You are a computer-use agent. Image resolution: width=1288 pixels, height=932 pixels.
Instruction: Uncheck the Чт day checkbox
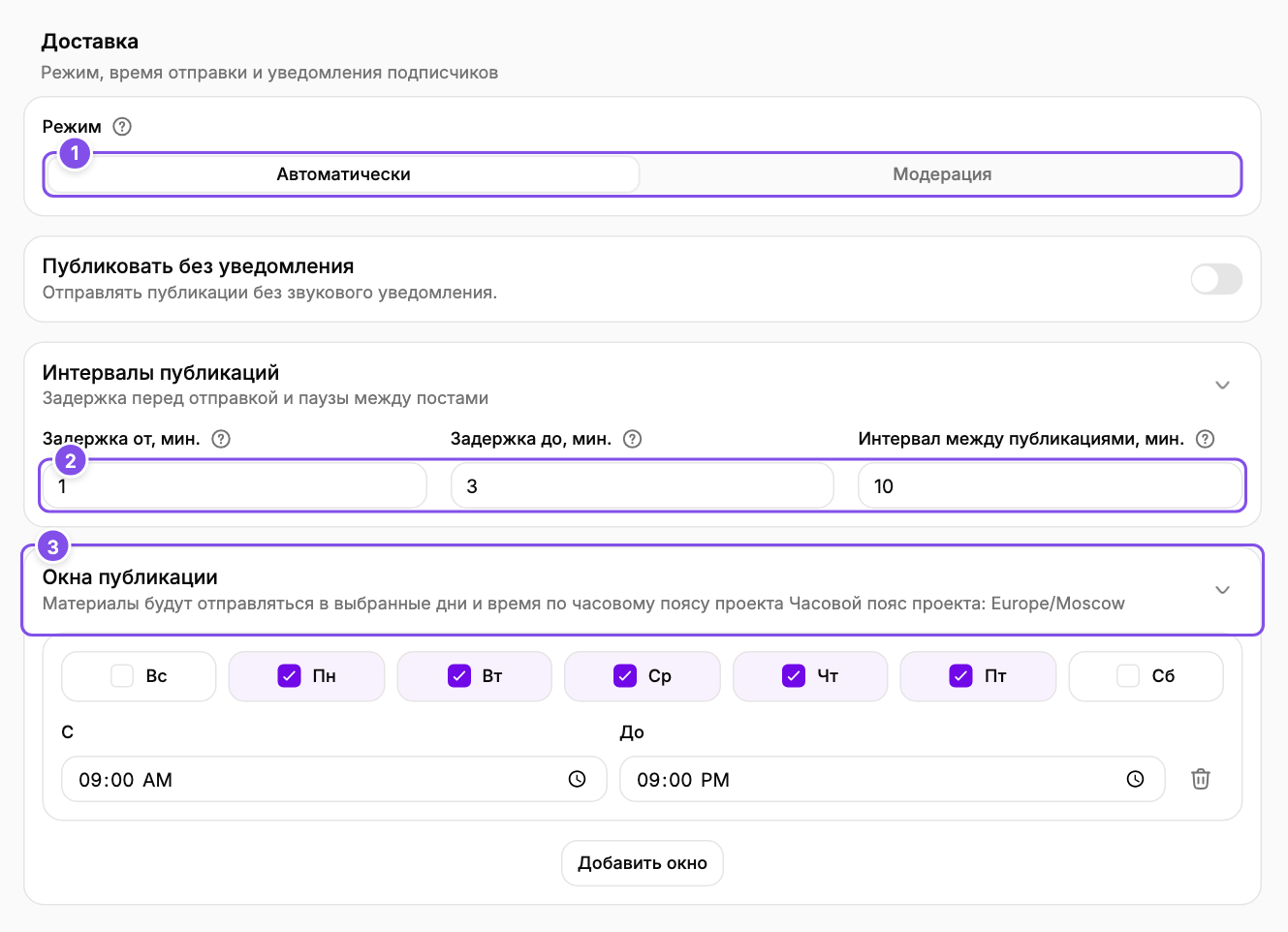(794, 675)
